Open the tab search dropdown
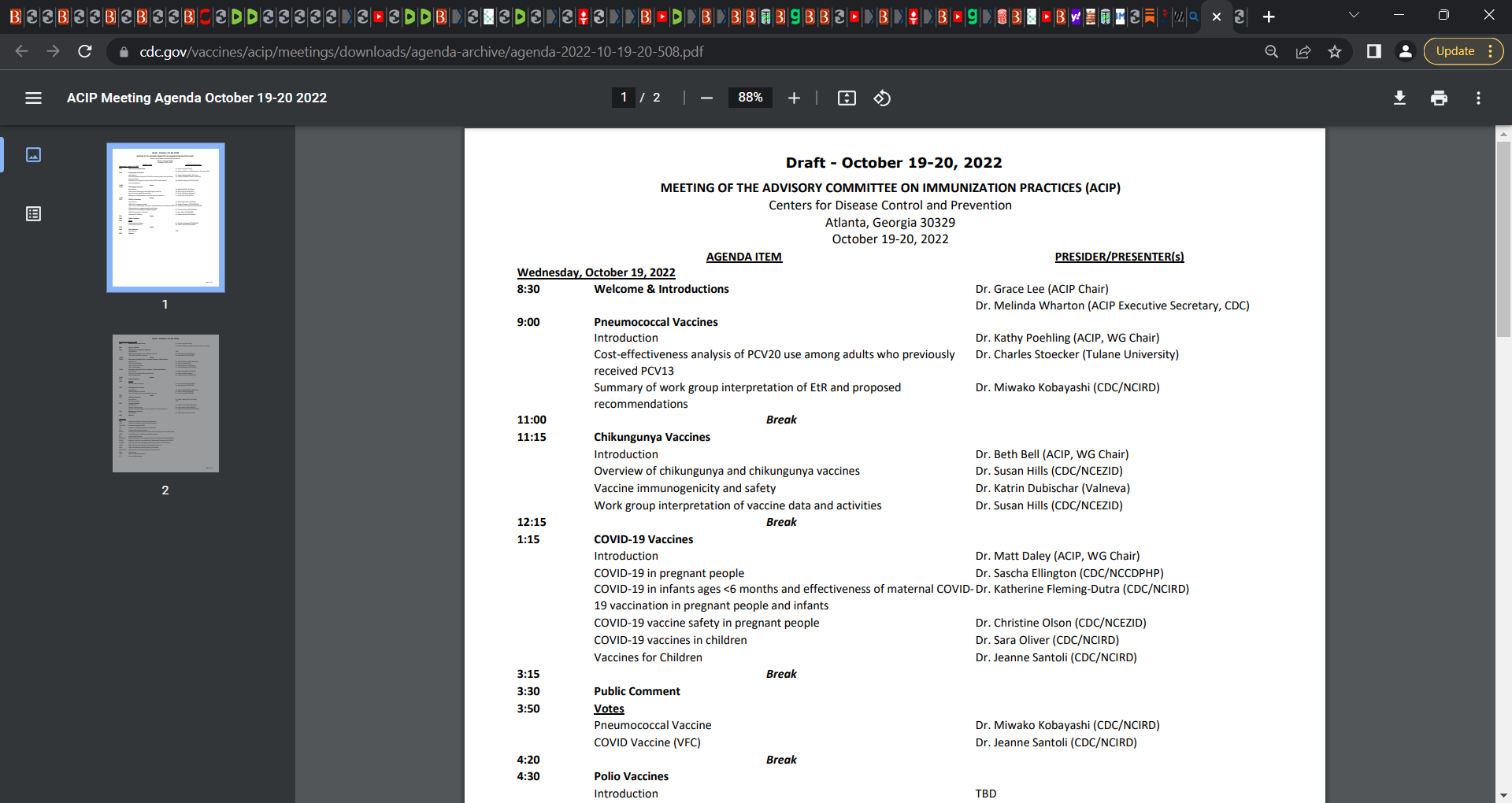This screenshot has width=1512, height=803. click(x=1354, y=16)
